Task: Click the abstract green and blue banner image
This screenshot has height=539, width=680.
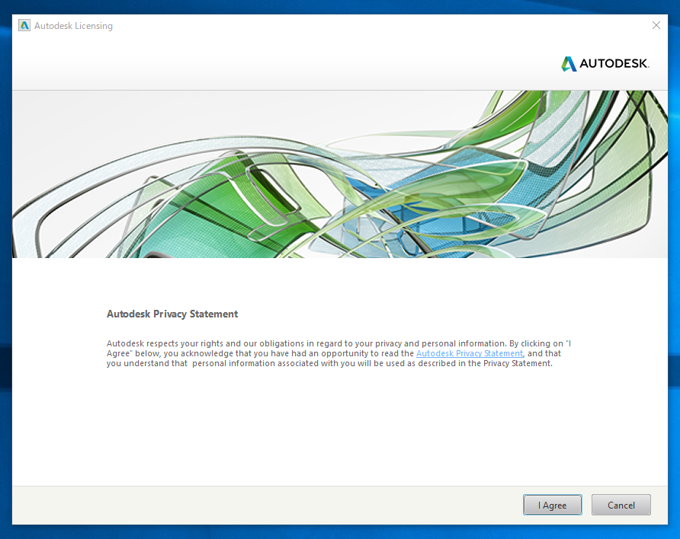Action: pos(340,174)
